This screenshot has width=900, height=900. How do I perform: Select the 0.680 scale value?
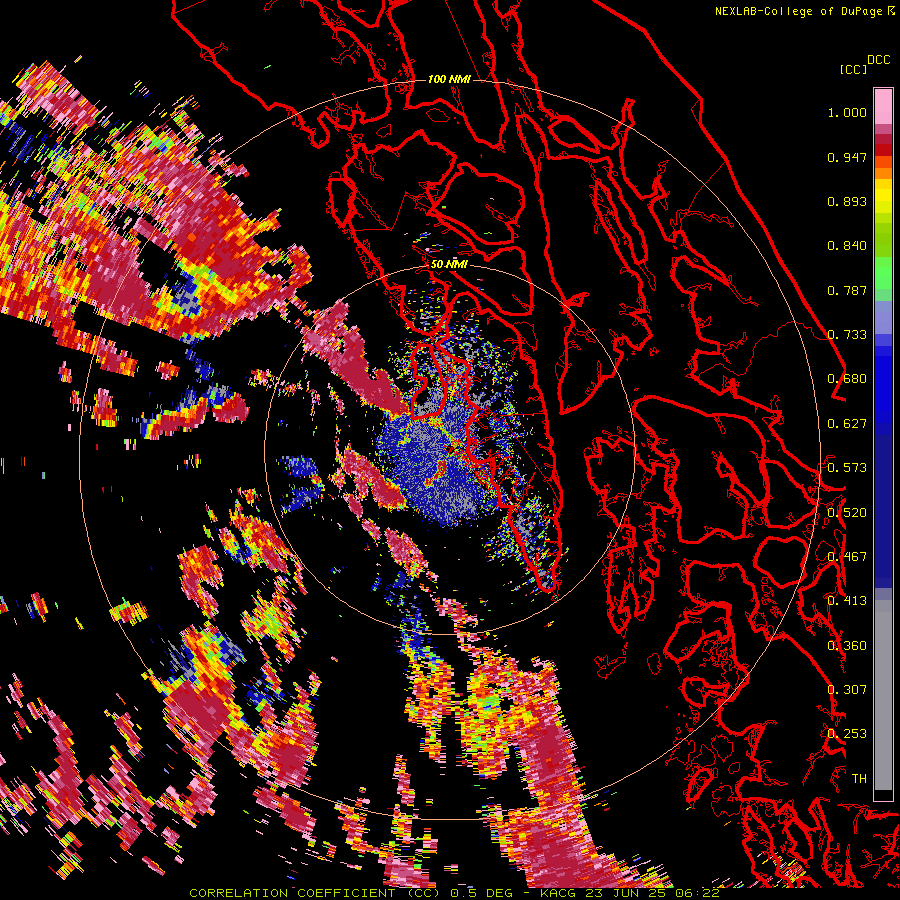click(x=847, y=379)
